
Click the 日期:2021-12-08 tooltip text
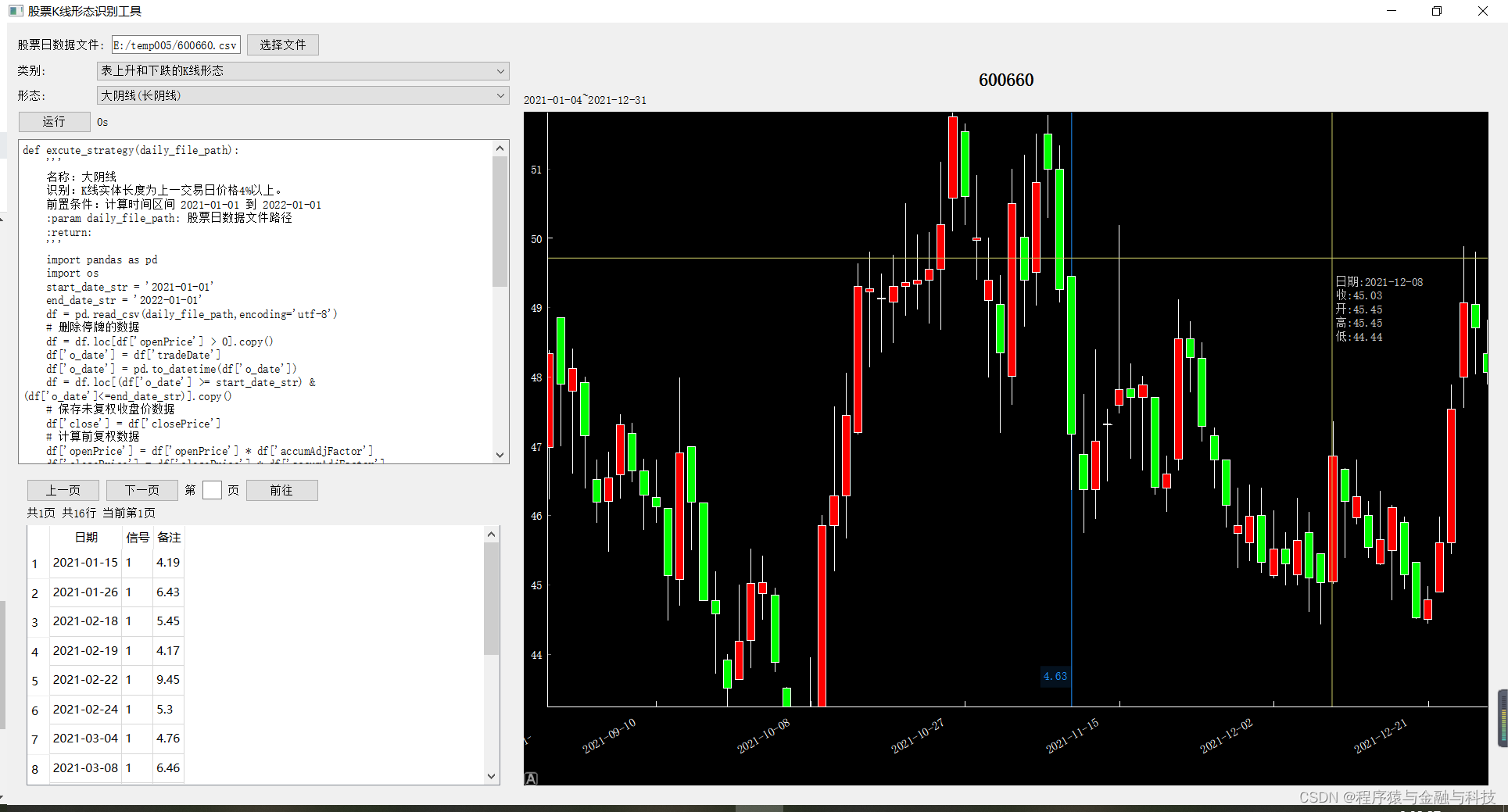tap(1379, 282)
